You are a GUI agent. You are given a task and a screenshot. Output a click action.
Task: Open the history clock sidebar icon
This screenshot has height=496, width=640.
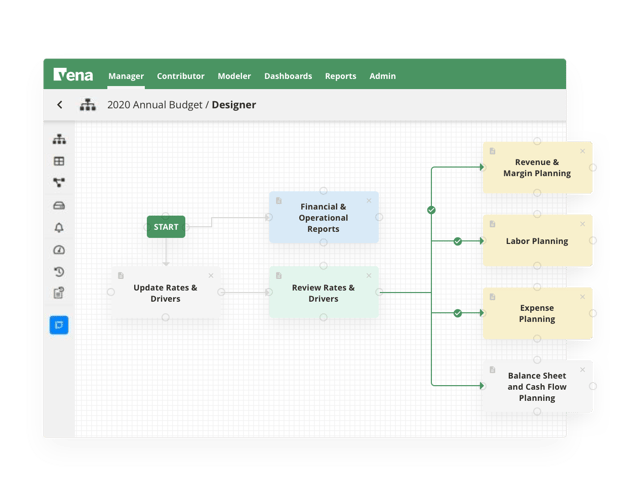pyautogui.click(x=59, y=271)
